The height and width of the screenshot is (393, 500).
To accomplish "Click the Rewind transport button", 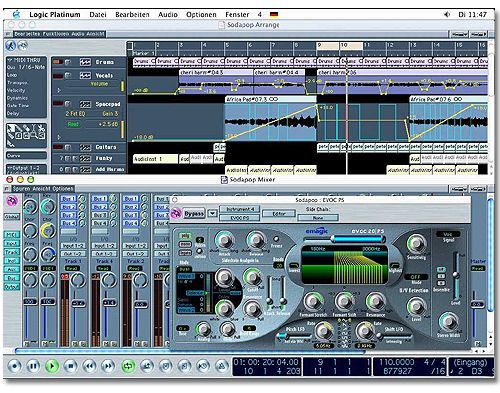I will click(89, 366).
